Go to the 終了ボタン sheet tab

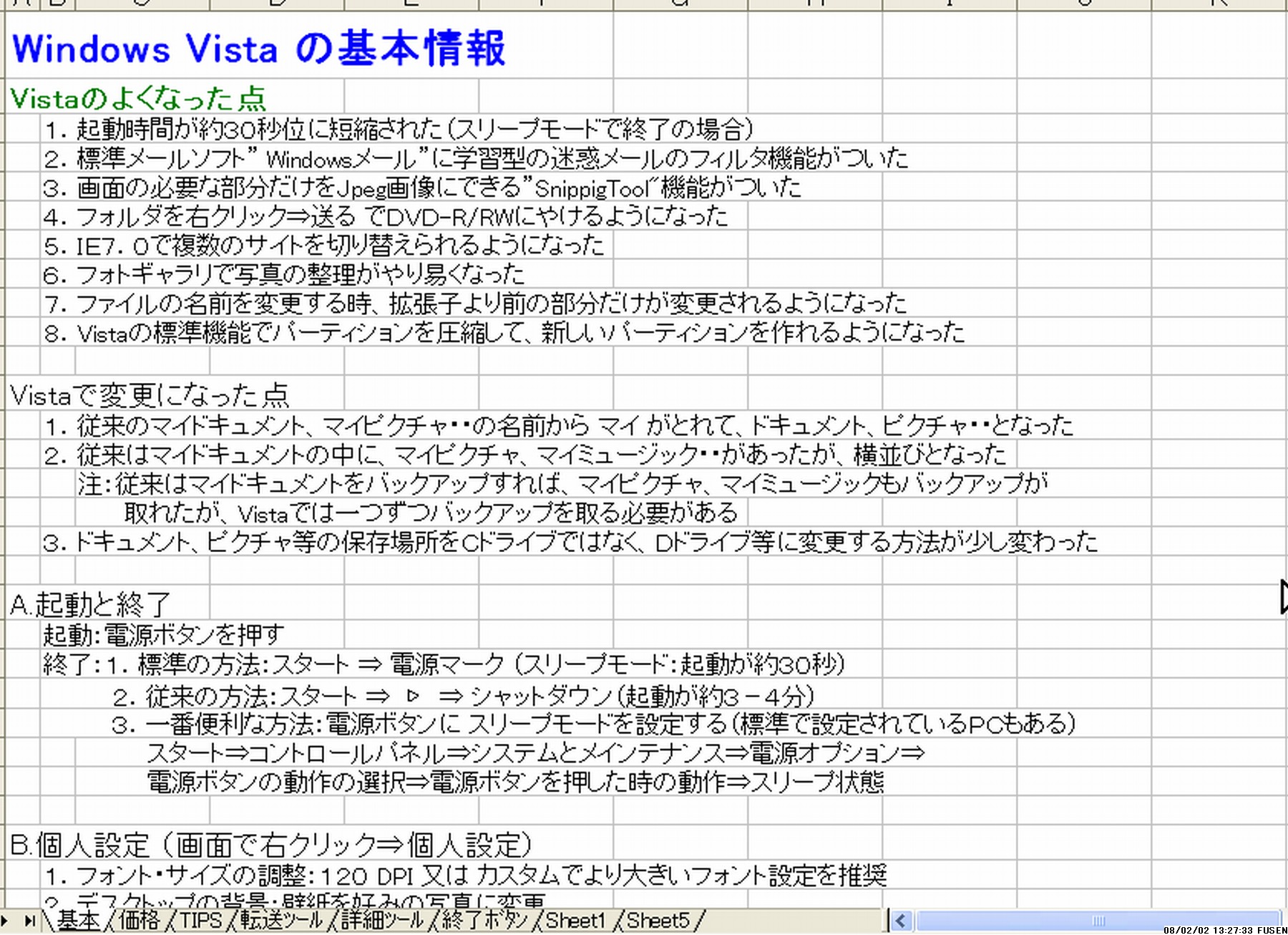484,921
